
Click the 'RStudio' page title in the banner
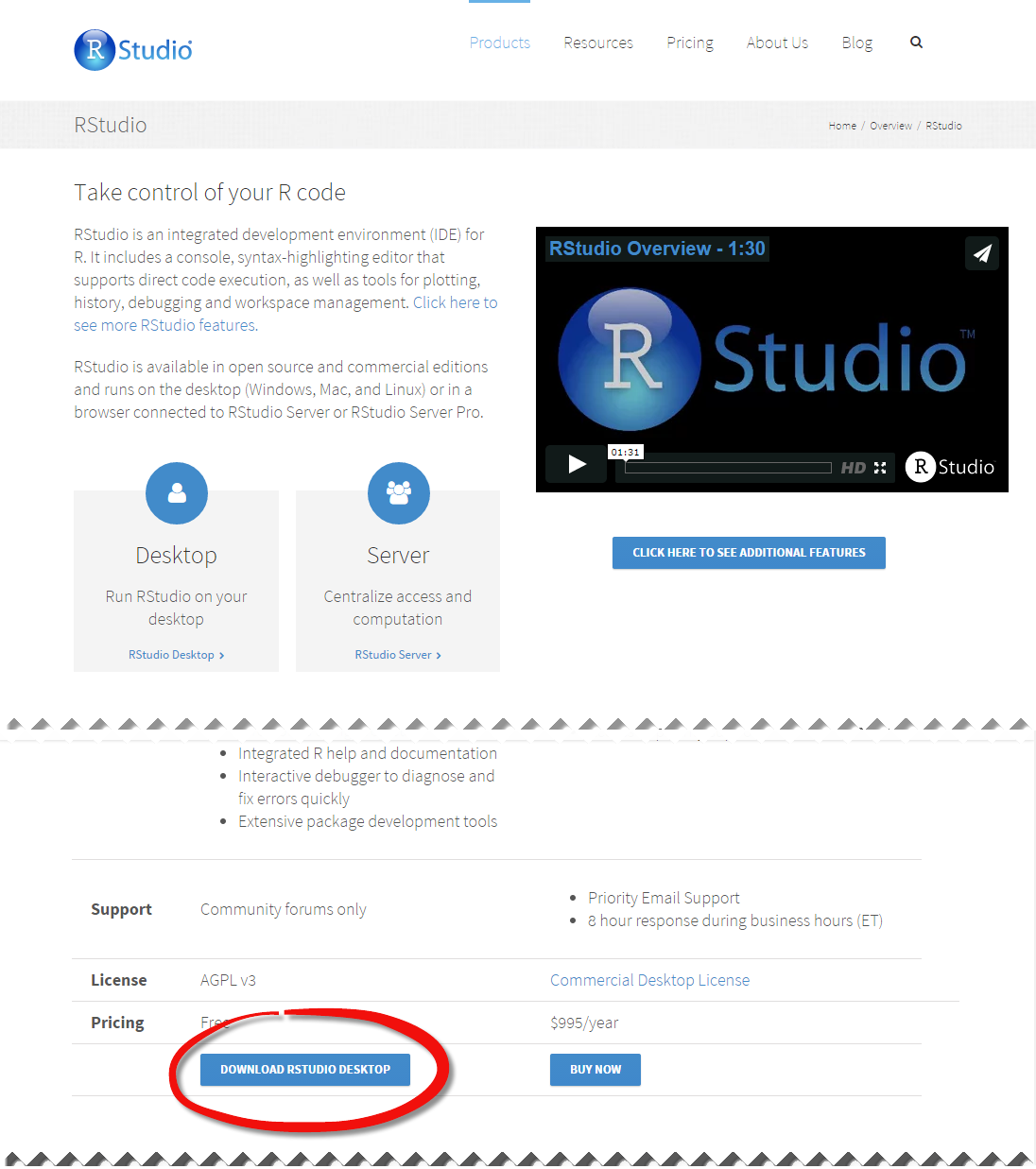click(111, 125)
